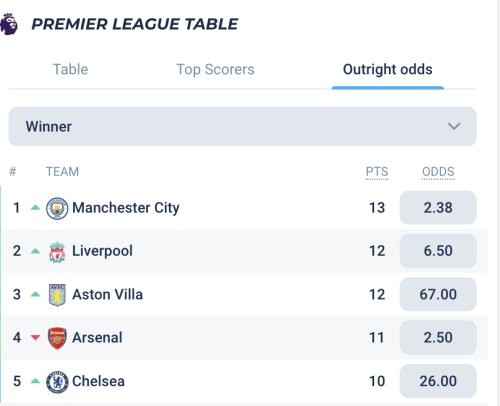Open the Top Scorers tab
The height and width of the screenshot is (406, 500).
[x=215, y=69]
